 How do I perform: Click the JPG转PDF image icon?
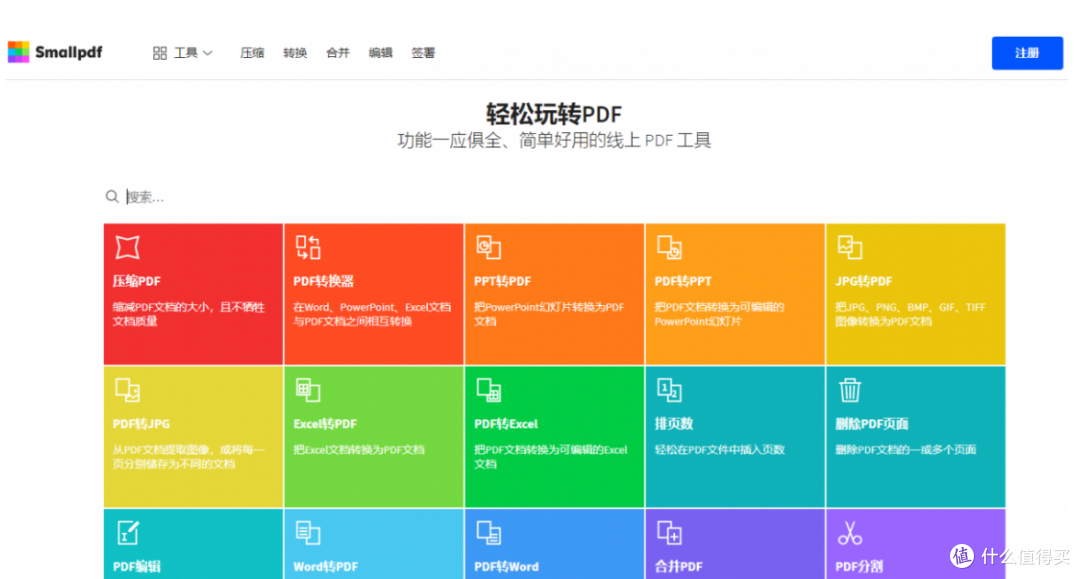[x=849, y=247]
